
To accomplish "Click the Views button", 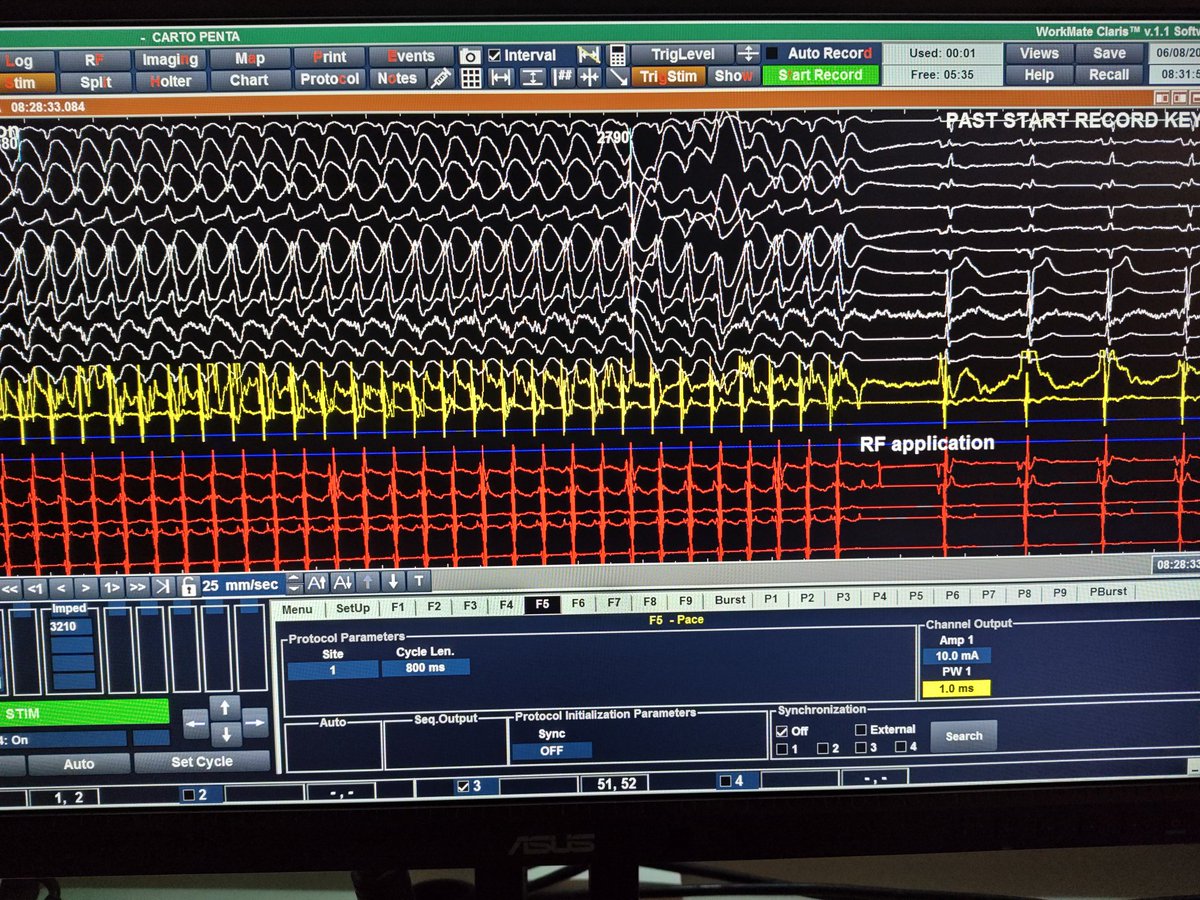I will coord(1039,53).
